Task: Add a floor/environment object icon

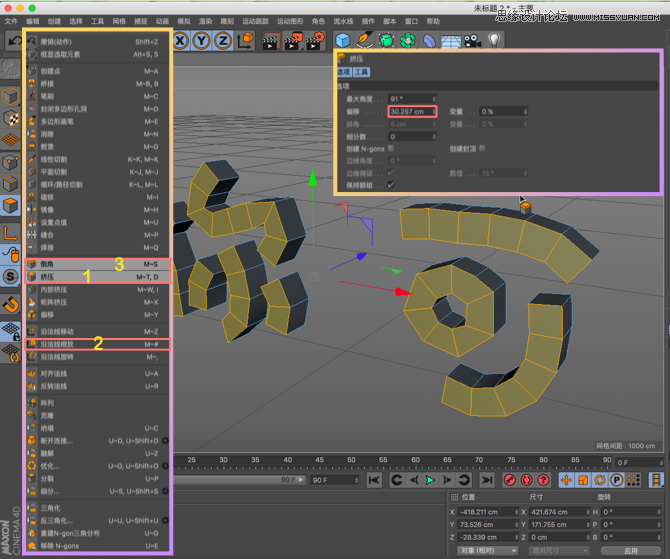Action: [451, 41]
